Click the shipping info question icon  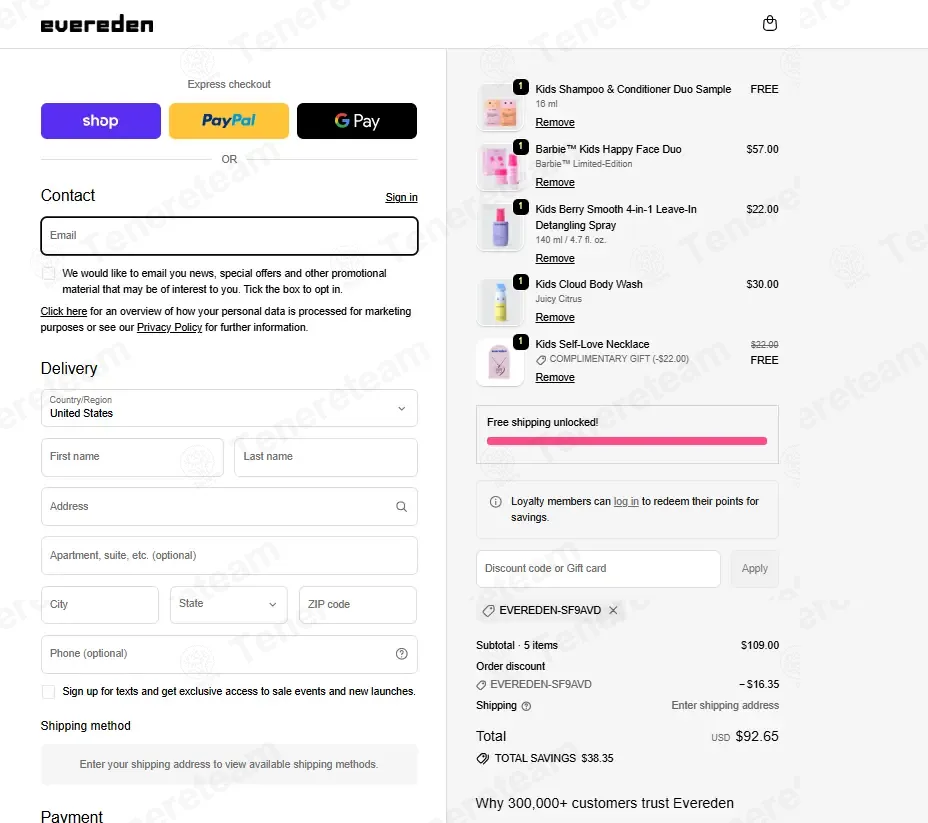click(526, 706)
